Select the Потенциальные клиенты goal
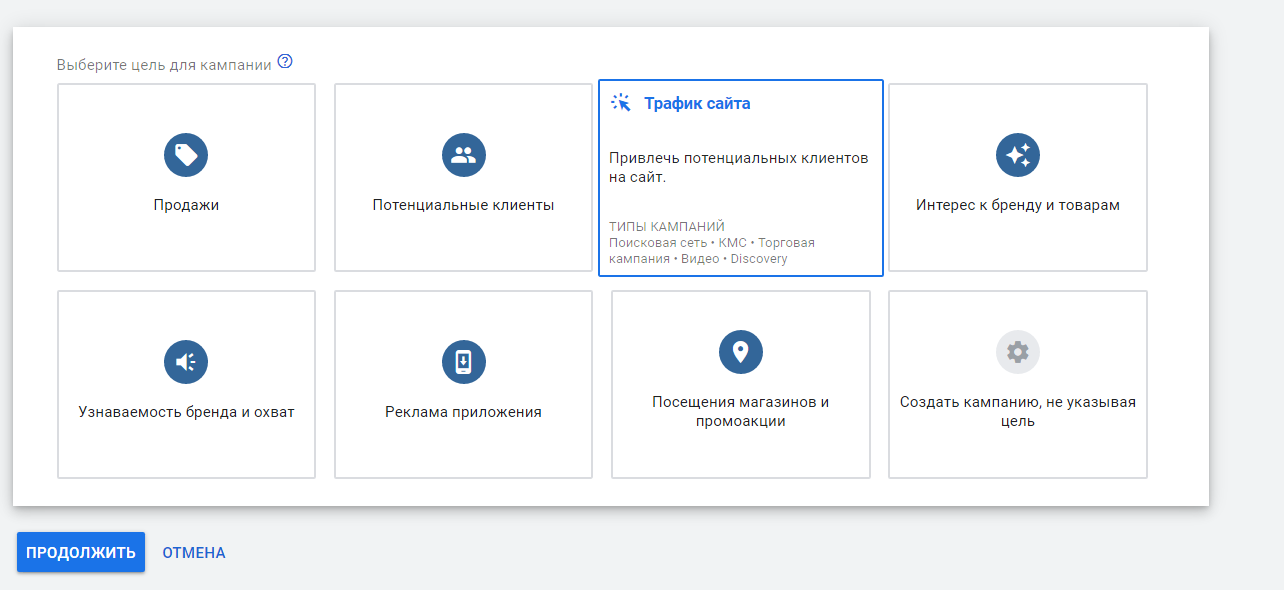This screenshot has height=590, width=1284. coord(463,177)
